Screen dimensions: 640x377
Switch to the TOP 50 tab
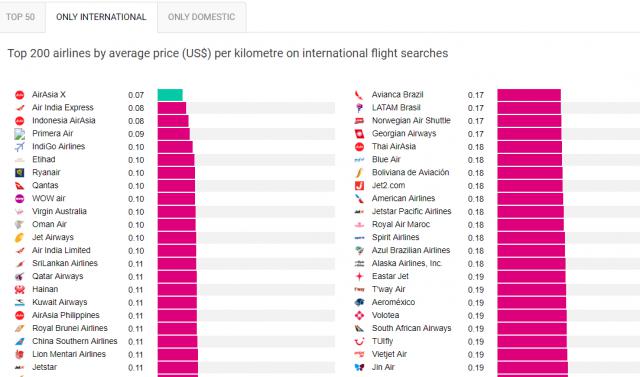pos(20,17)
